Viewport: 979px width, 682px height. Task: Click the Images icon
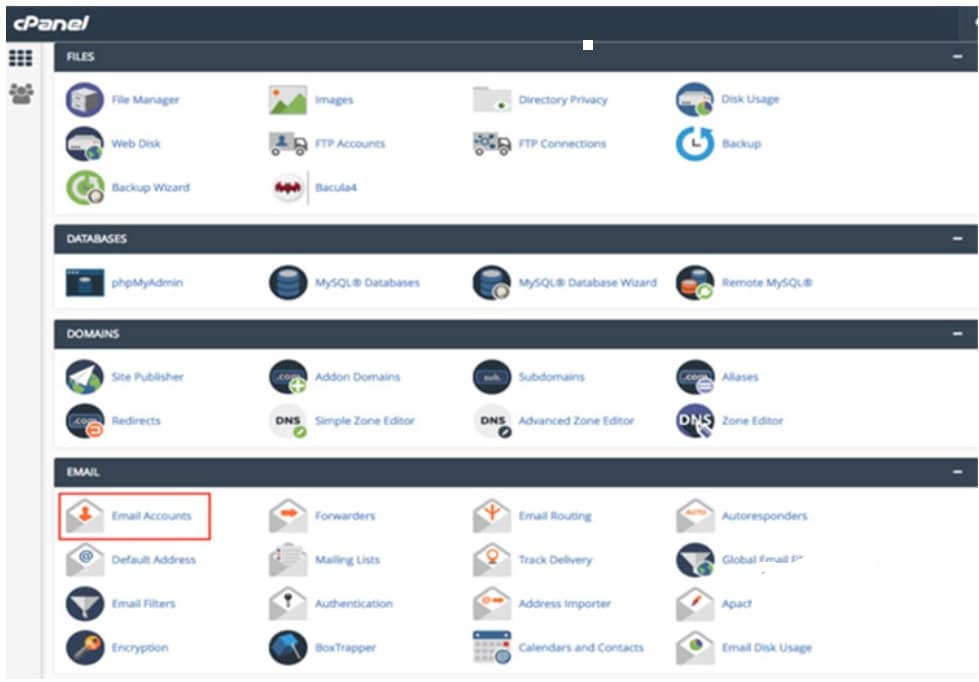point(288,100)
